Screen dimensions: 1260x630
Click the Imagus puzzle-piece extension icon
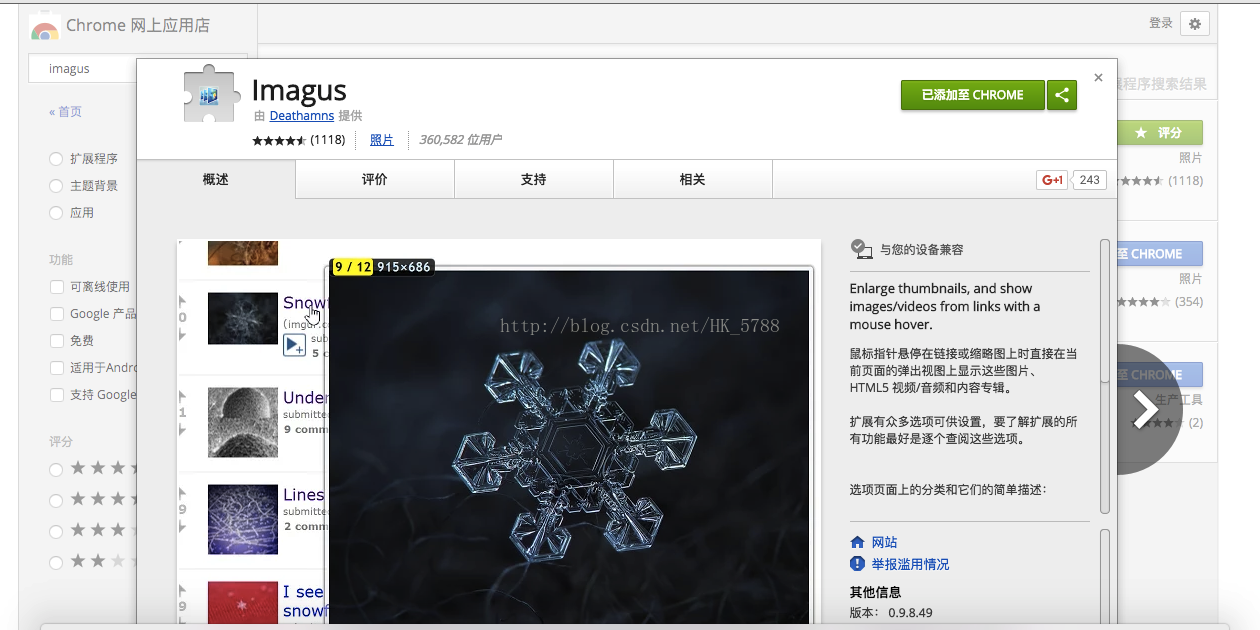click(211, 94)
